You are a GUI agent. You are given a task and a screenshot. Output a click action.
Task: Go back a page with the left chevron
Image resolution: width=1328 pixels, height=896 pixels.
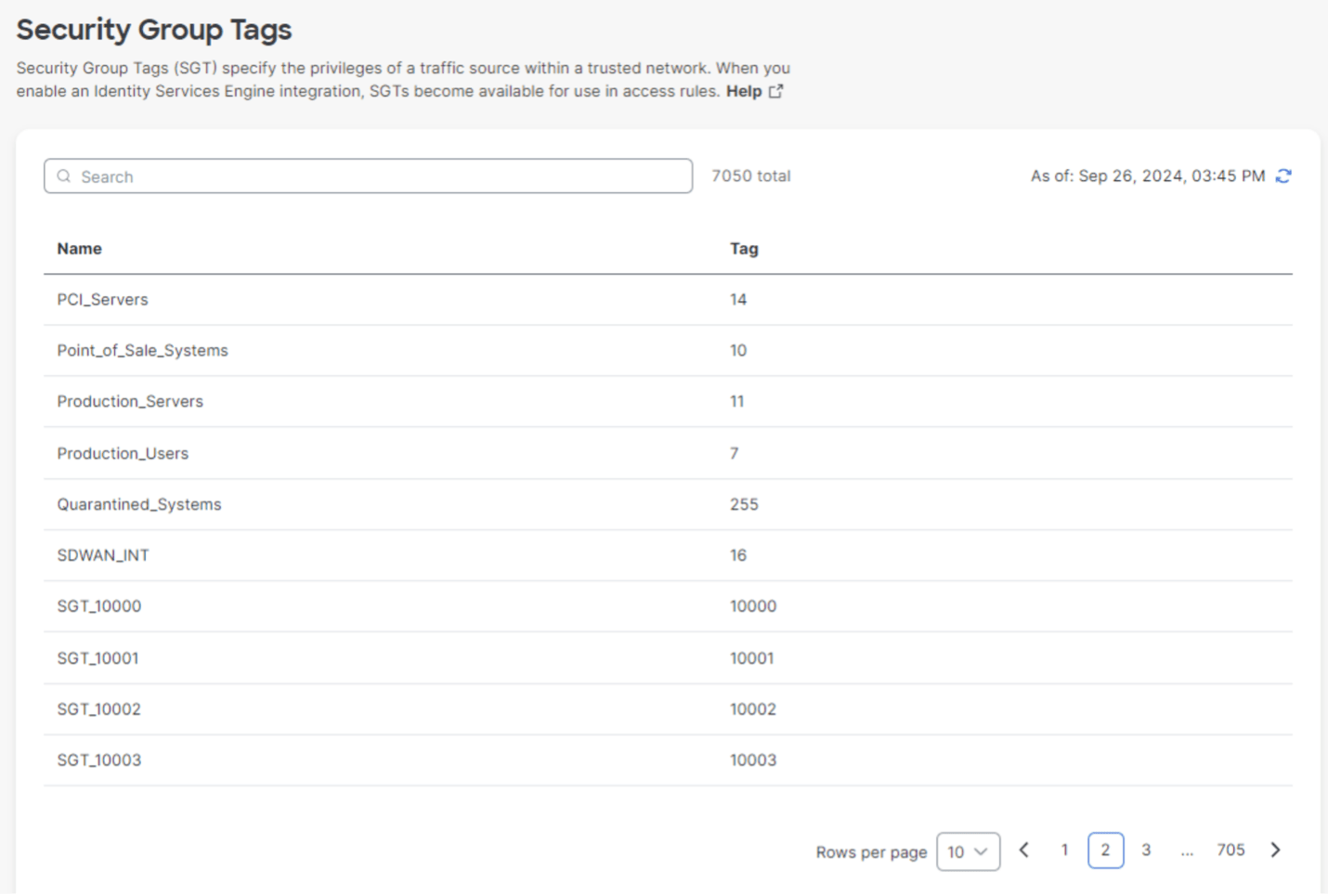[x=1024, y=850]
